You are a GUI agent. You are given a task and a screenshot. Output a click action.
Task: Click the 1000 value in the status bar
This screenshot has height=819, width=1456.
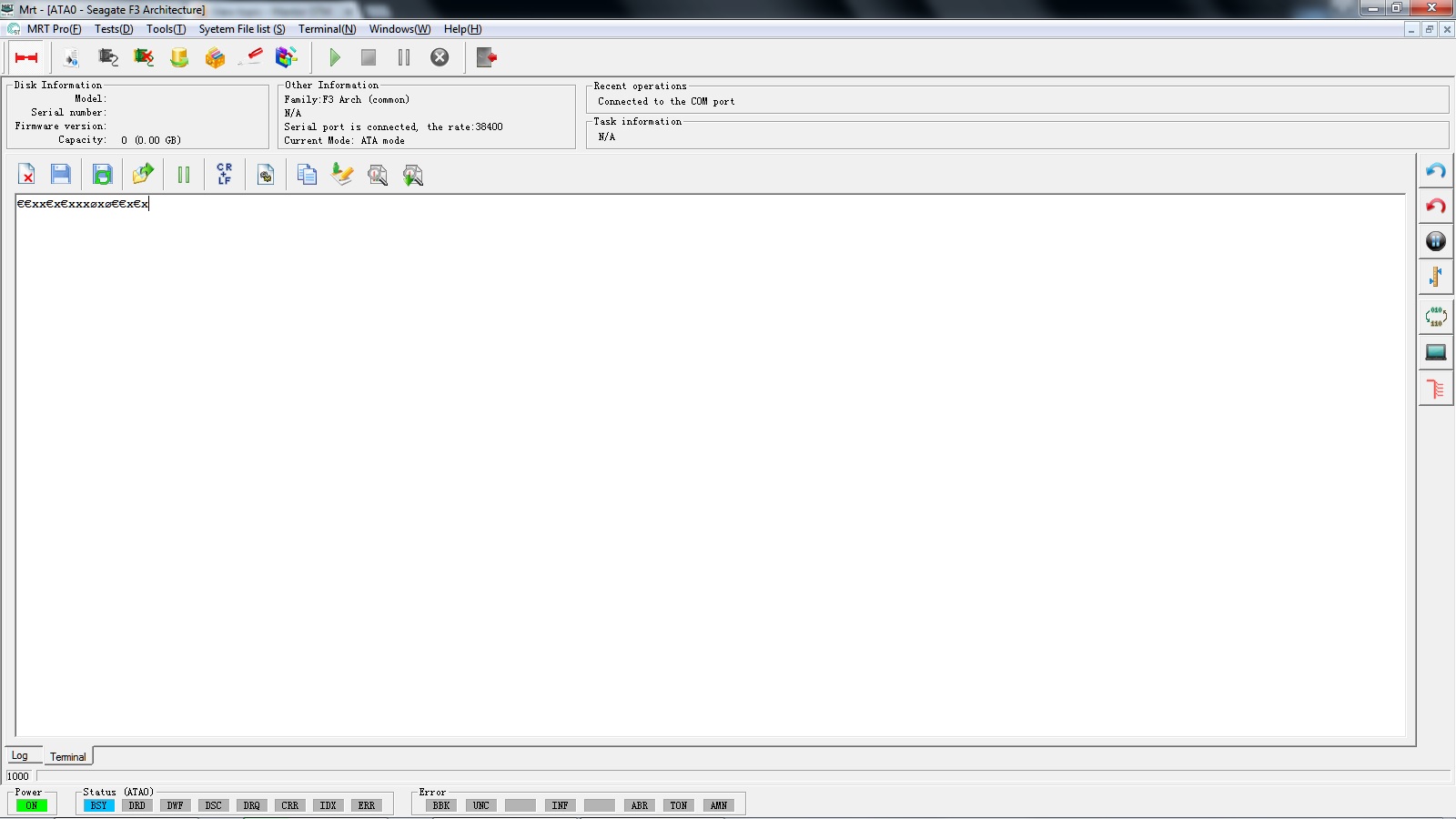[18, 776]
